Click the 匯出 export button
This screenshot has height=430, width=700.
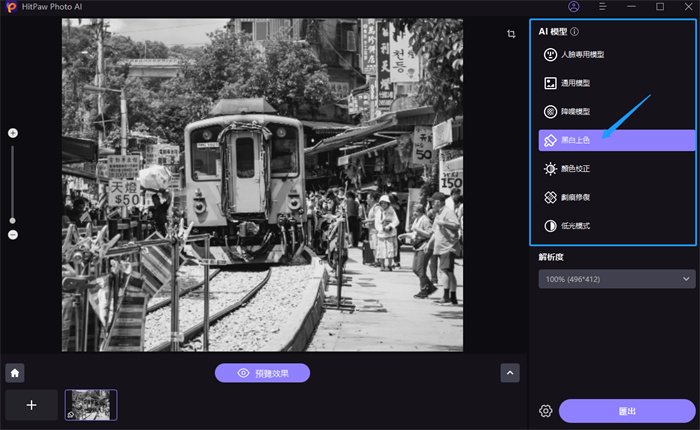(627, 411)
